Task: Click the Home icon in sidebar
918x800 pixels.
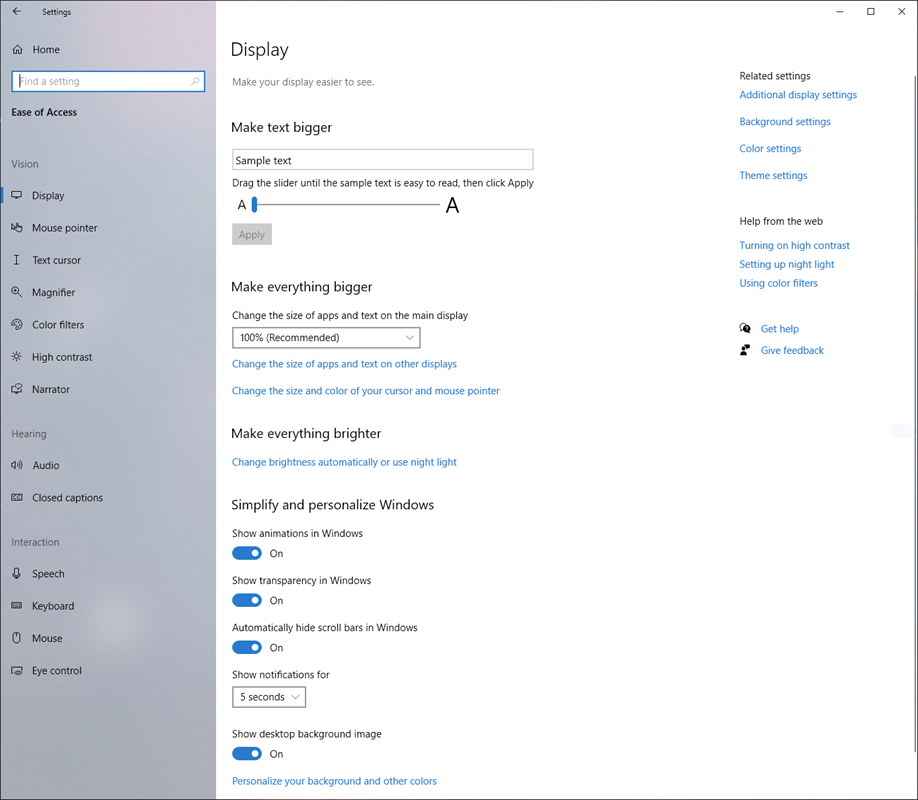Action: pos(17,50)
